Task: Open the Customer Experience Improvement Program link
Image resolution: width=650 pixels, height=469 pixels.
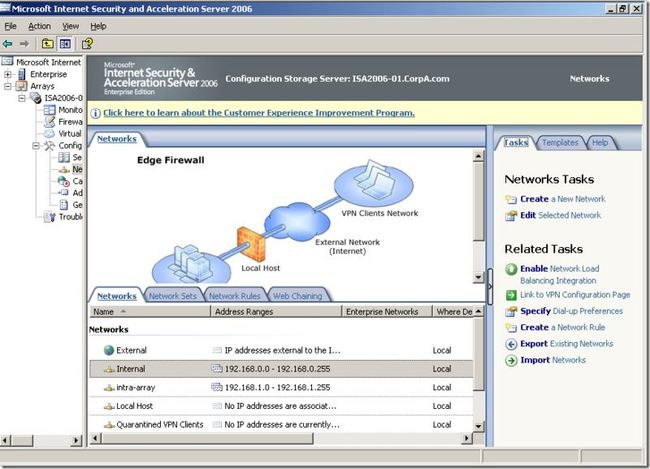Action: [x=259, y=113]
